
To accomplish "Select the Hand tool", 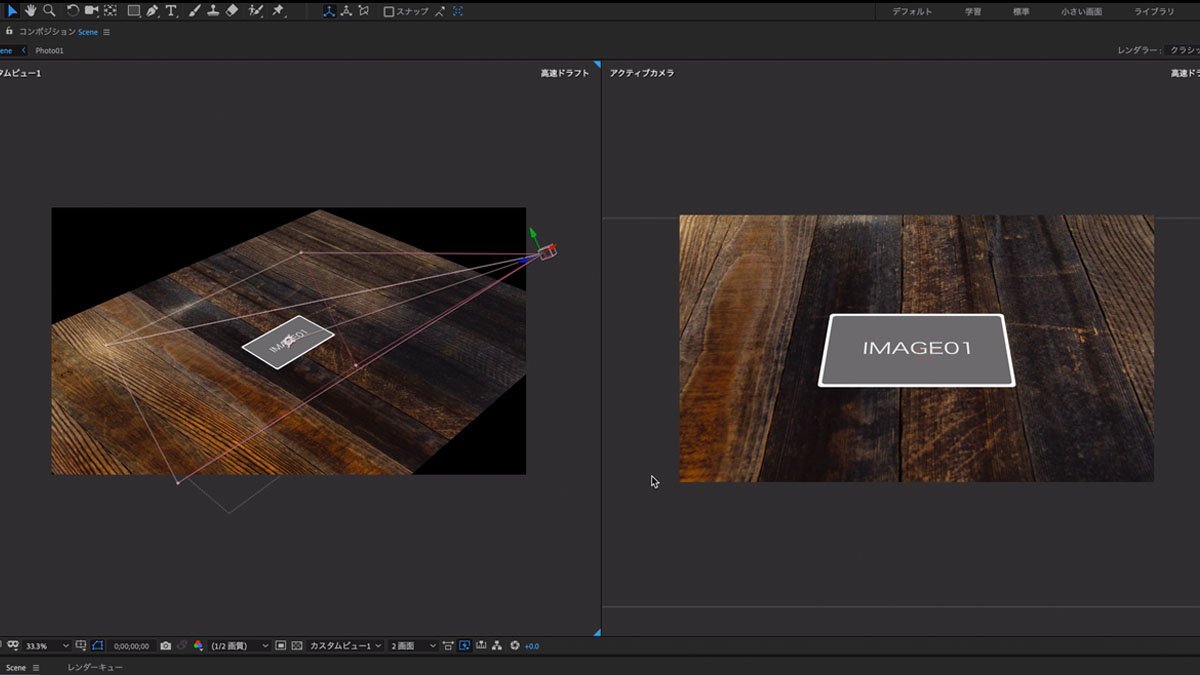I will click(30, 11).
